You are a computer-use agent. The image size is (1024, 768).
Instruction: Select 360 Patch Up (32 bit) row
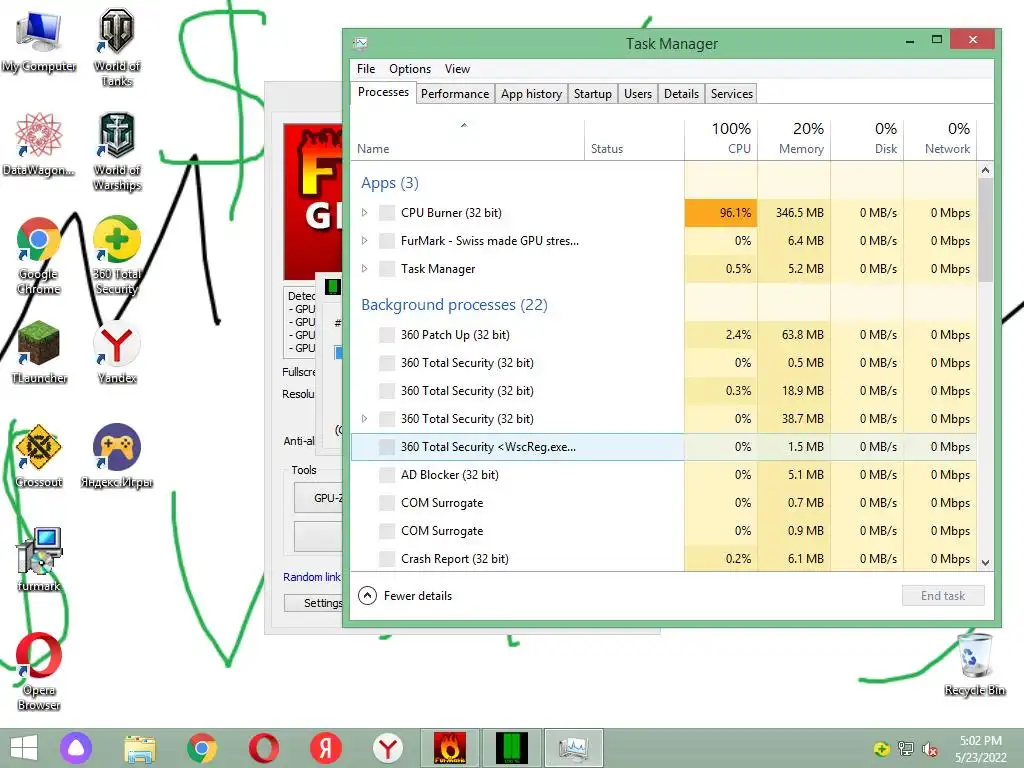[664, 334]
